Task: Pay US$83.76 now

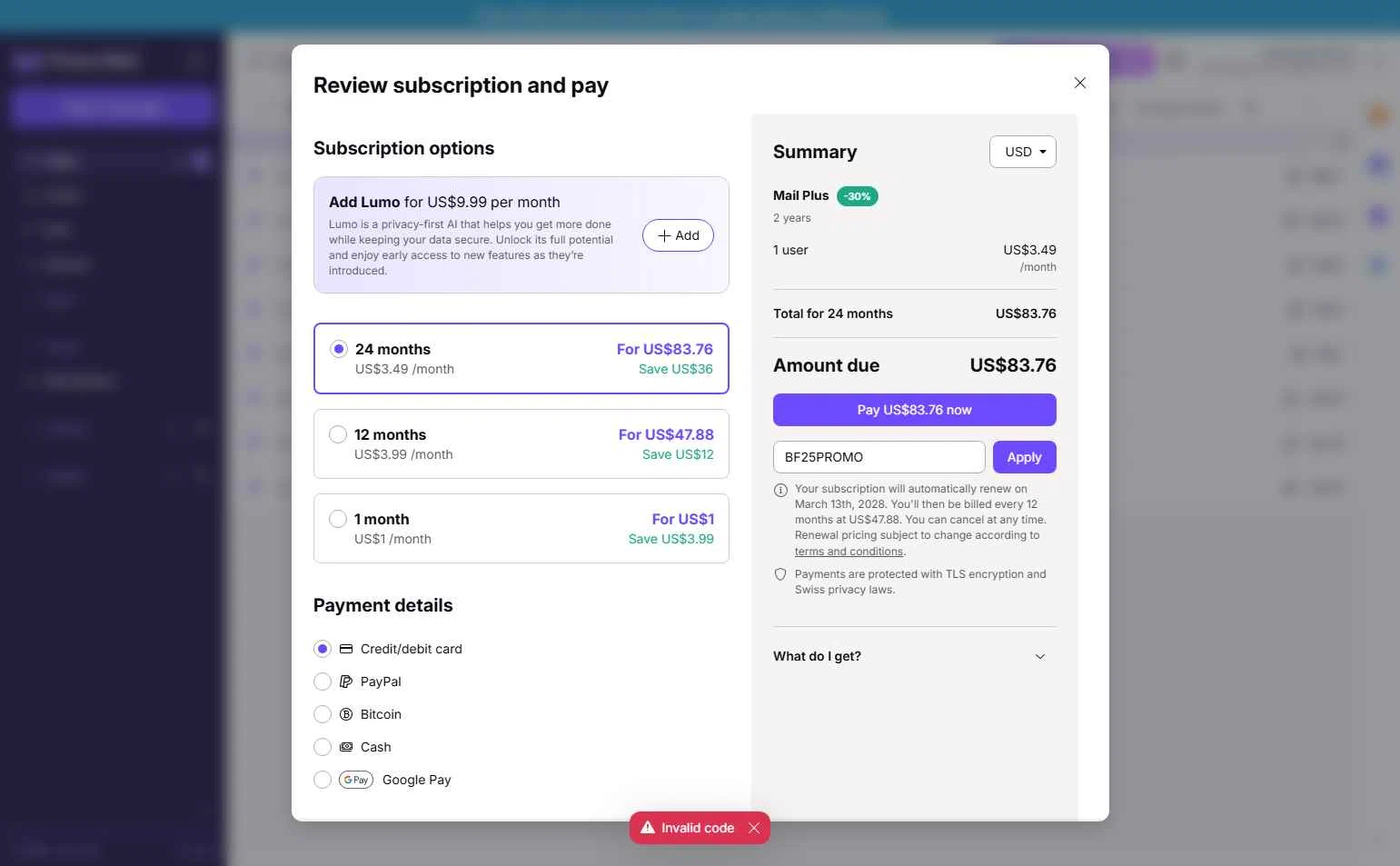Action: tap(914, 410)
